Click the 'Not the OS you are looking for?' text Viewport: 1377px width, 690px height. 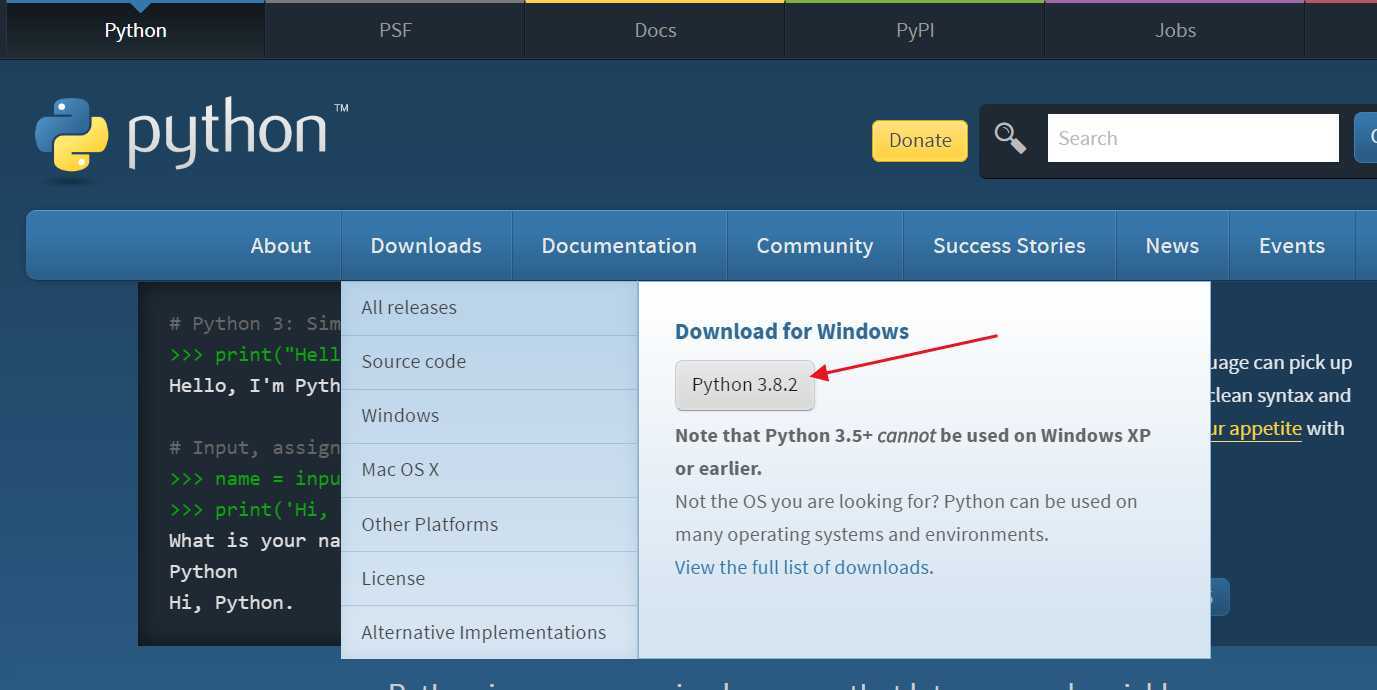[x=806, y=501]
